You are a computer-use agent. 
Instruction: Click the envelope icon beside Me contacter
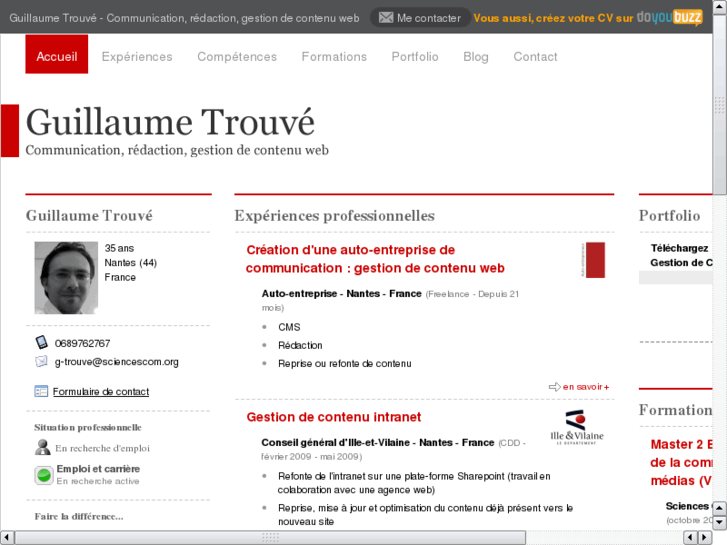(x=386, y=18)
